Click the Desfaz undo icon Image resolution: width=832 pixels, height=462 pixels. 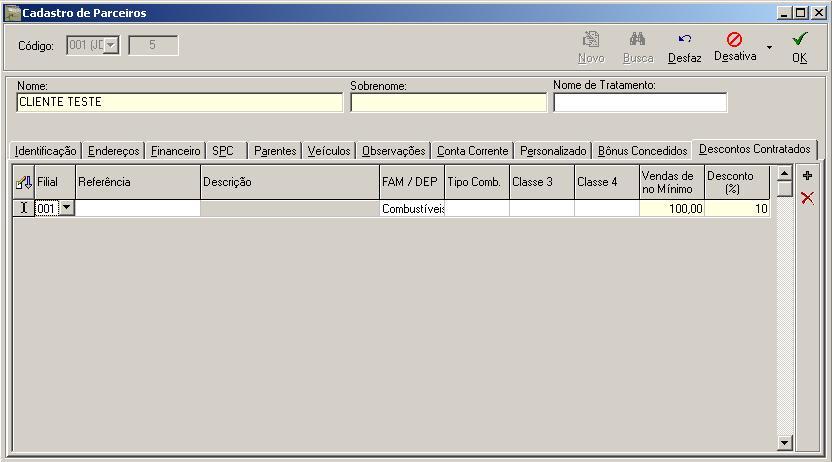(684, 39)
